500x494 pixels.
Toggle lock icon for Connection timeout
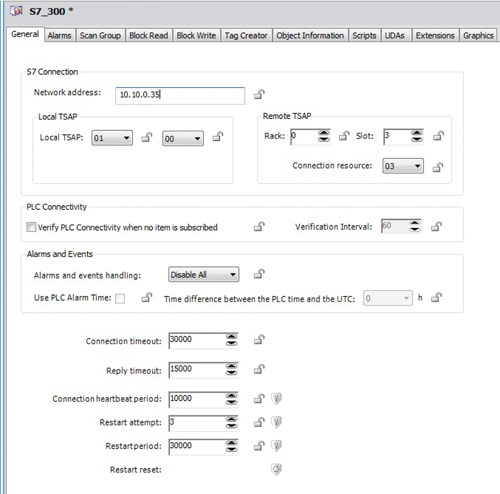point(259,340)
